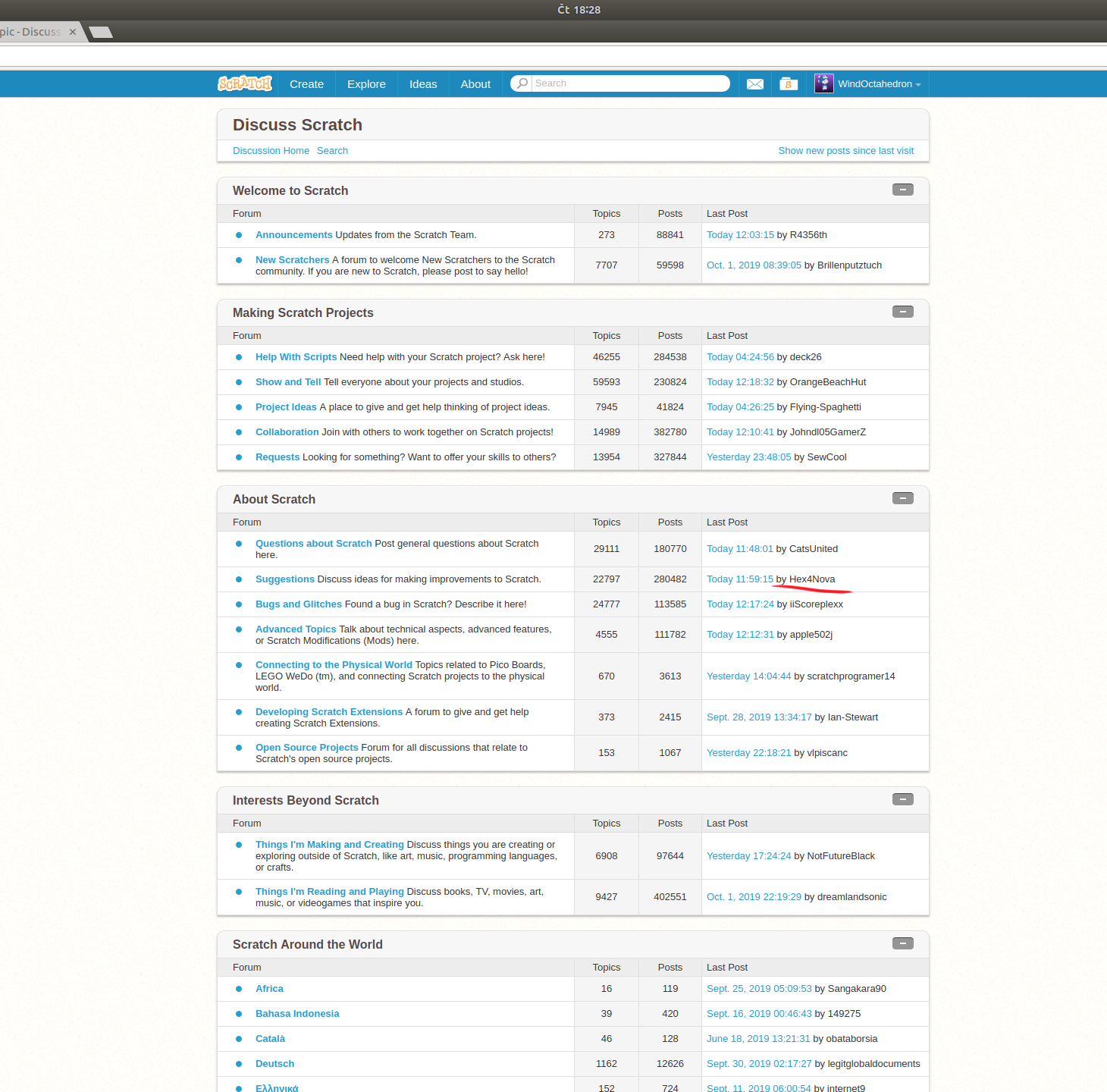This screenshot has width=1107, height=1092.
Task: Open the messages envelope icon
Action: click(754, 84)
